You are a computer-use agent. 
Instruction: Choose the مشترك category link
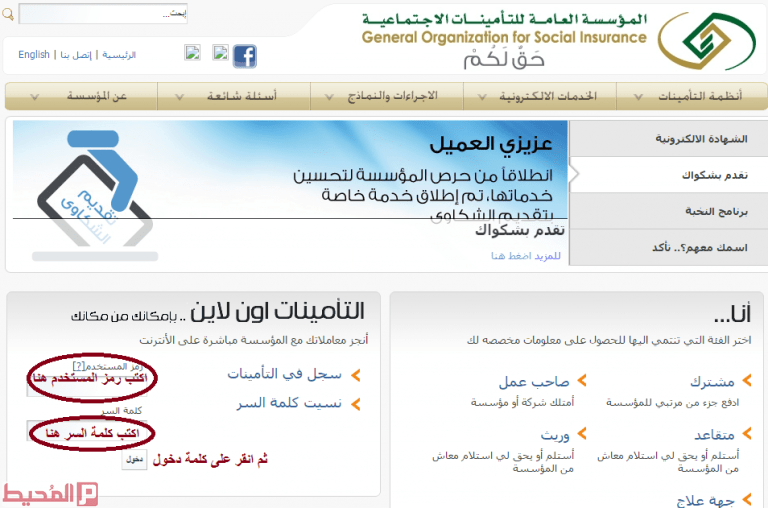(712, 382)
